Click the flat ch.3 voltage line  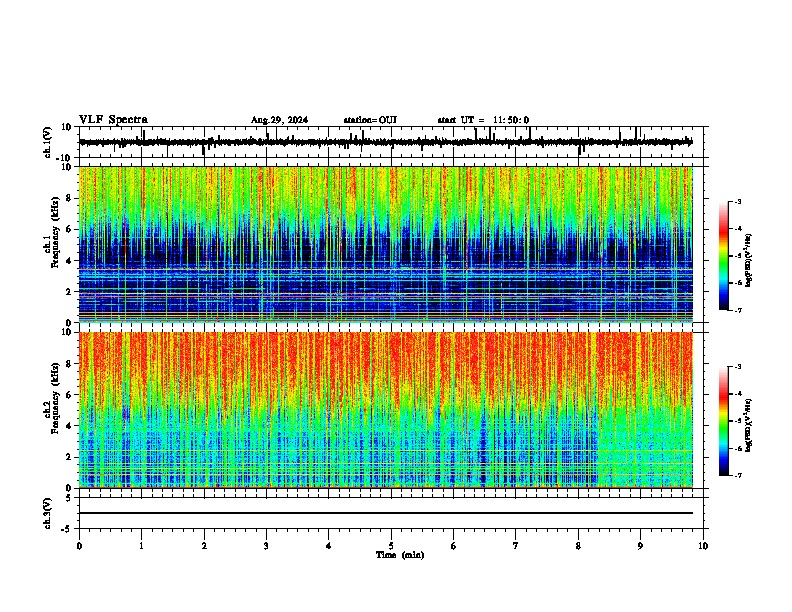pos(385,513)
